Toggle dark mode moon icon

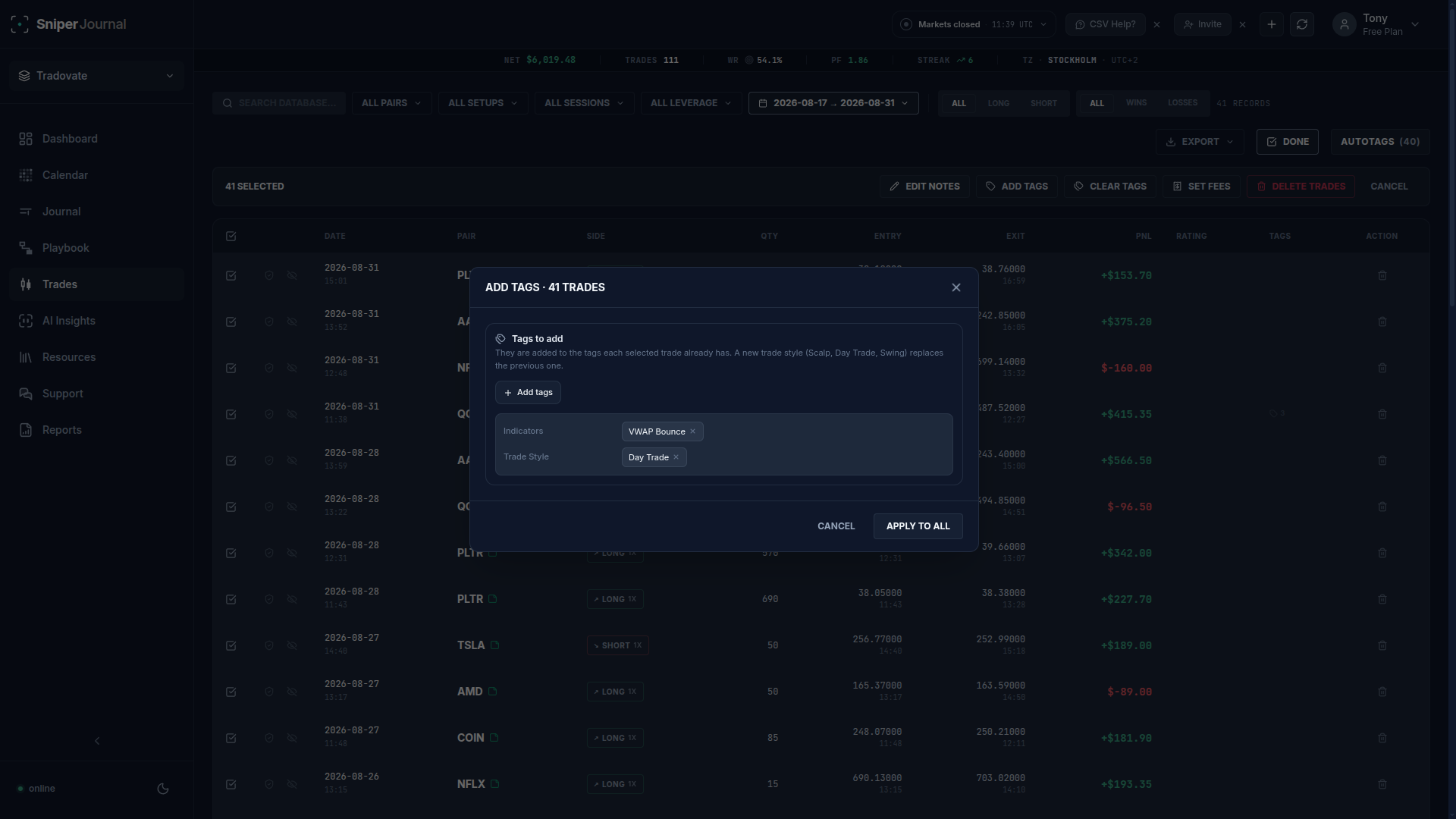click(163, 789)
